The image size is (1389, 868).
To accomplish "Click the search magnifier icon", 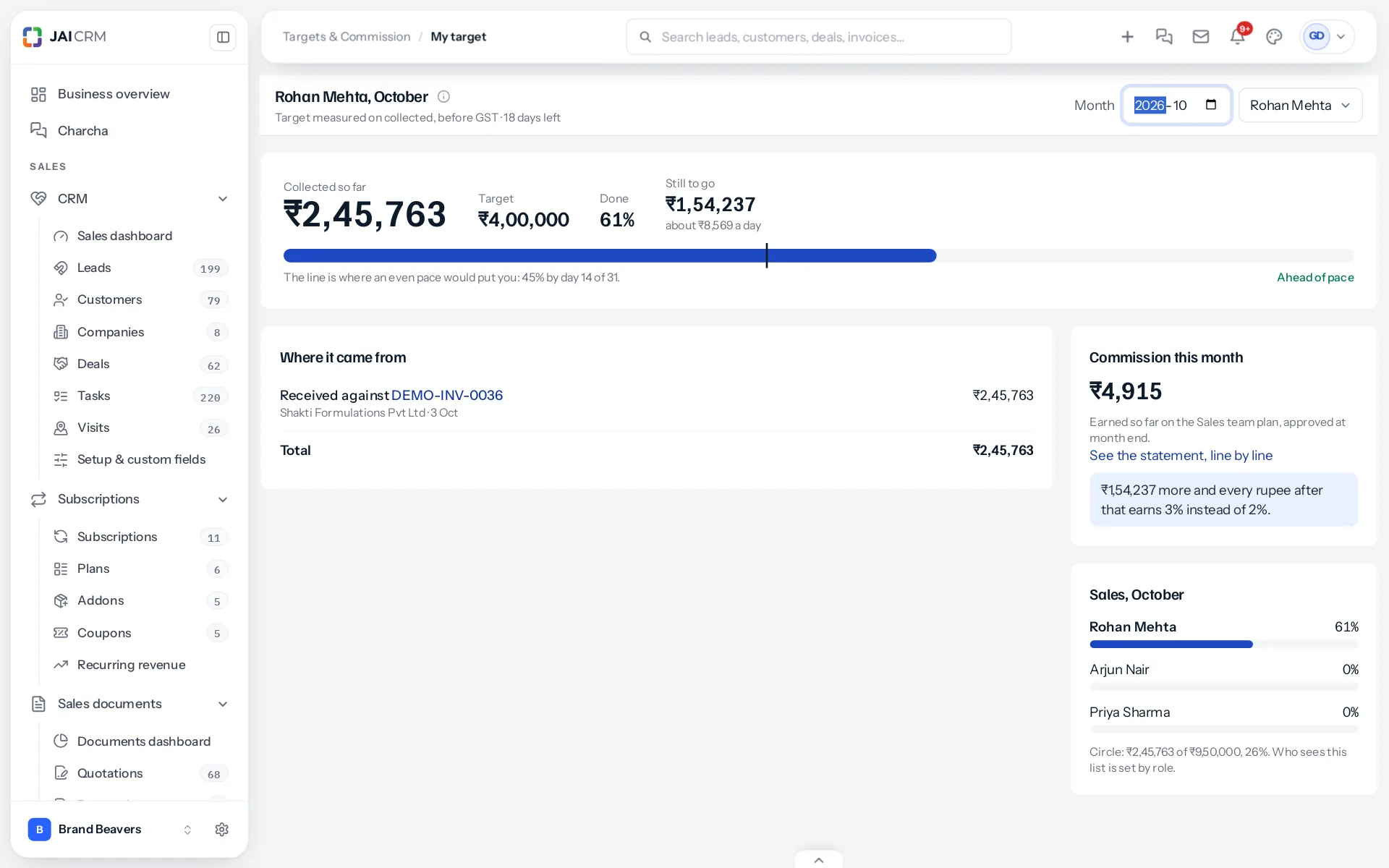I will point(645,37).
